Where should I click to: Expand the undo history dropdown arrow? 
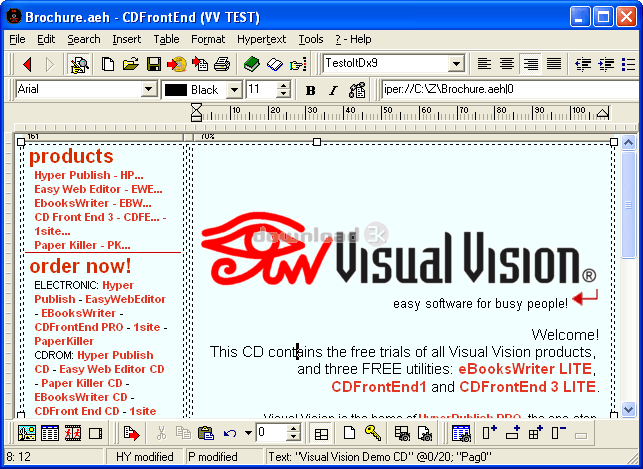click(248, 433)
